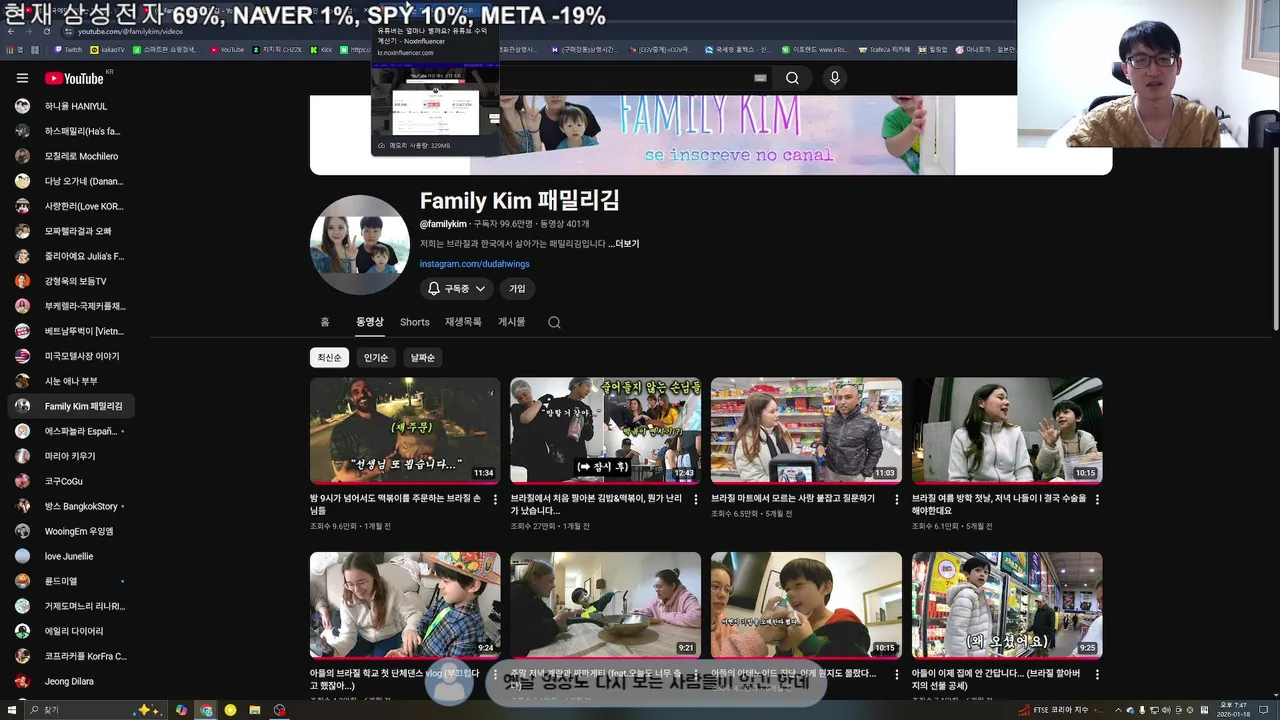The width and height of the screenshot is (1280, 720).
Task: Open thumbnail with 9:21 duration
Action: 606,605
